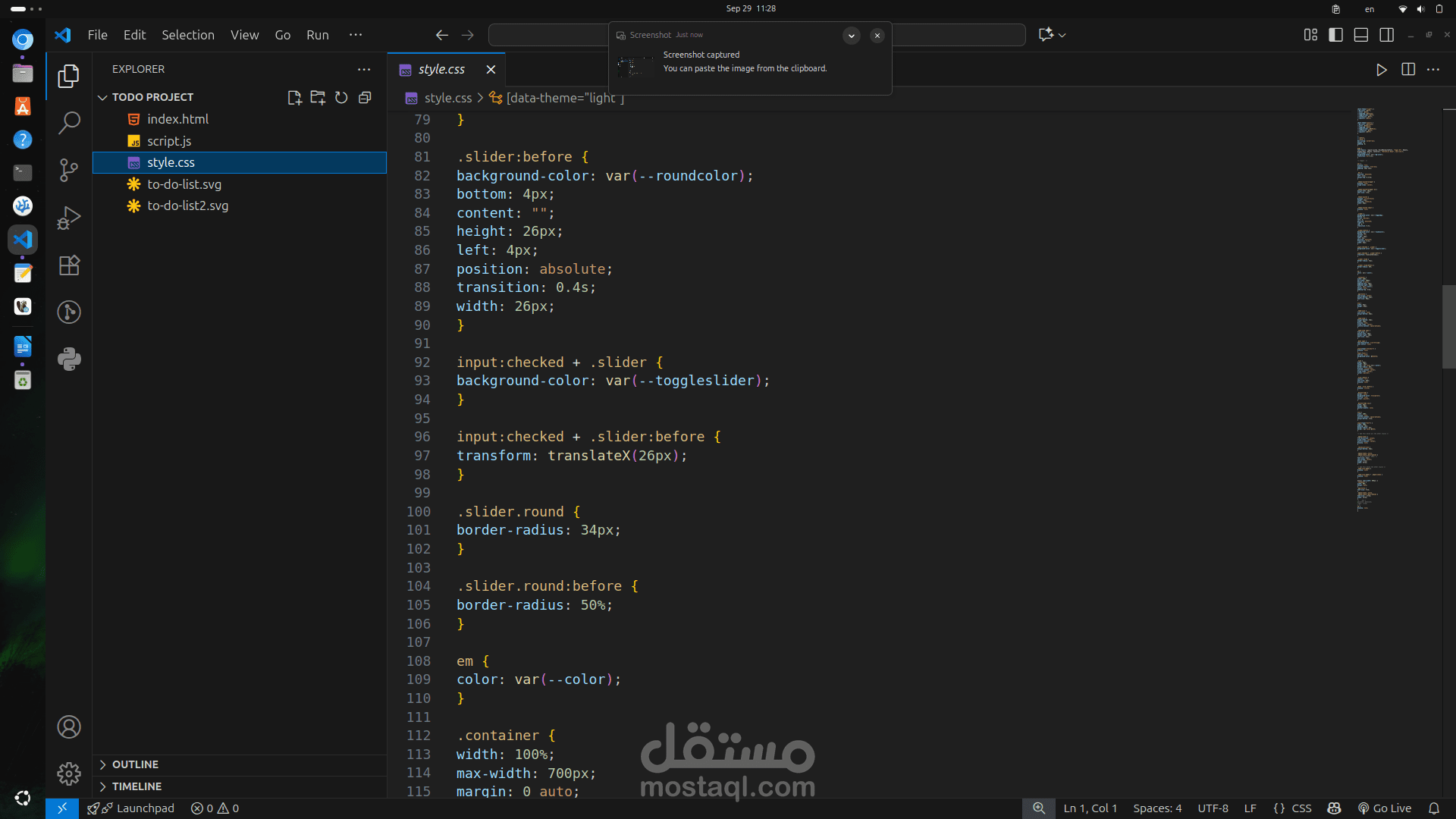Open Run and Debug view
1456x819 pixels.
point(69,218)
